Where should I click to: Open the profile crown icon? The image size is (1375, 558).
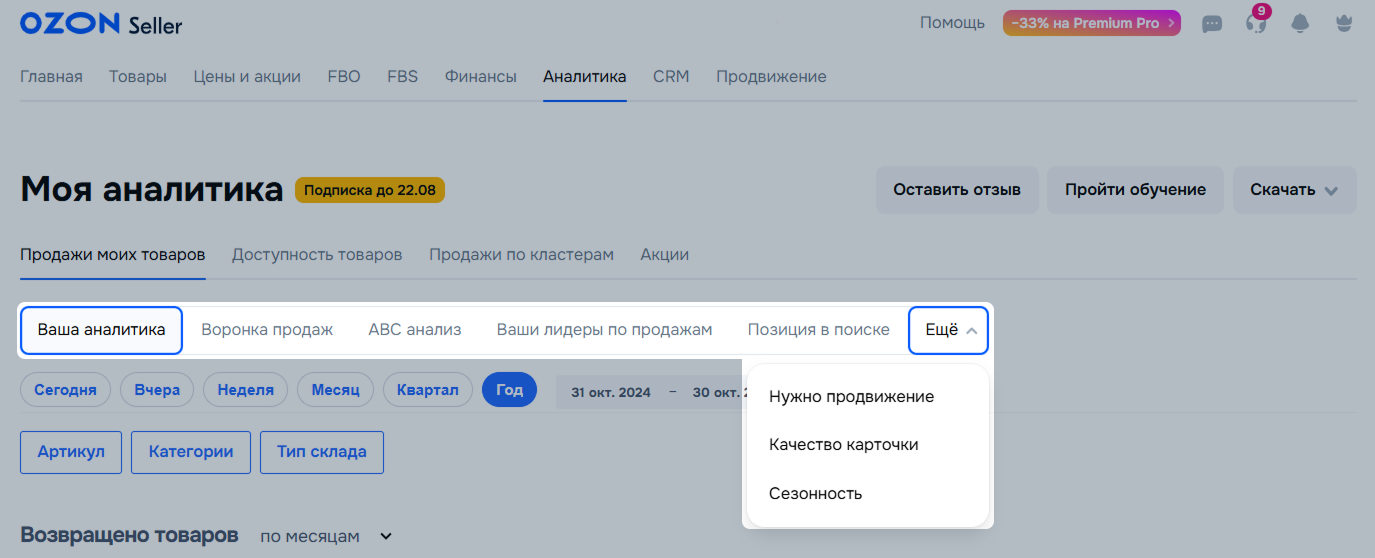[1344, 24]
